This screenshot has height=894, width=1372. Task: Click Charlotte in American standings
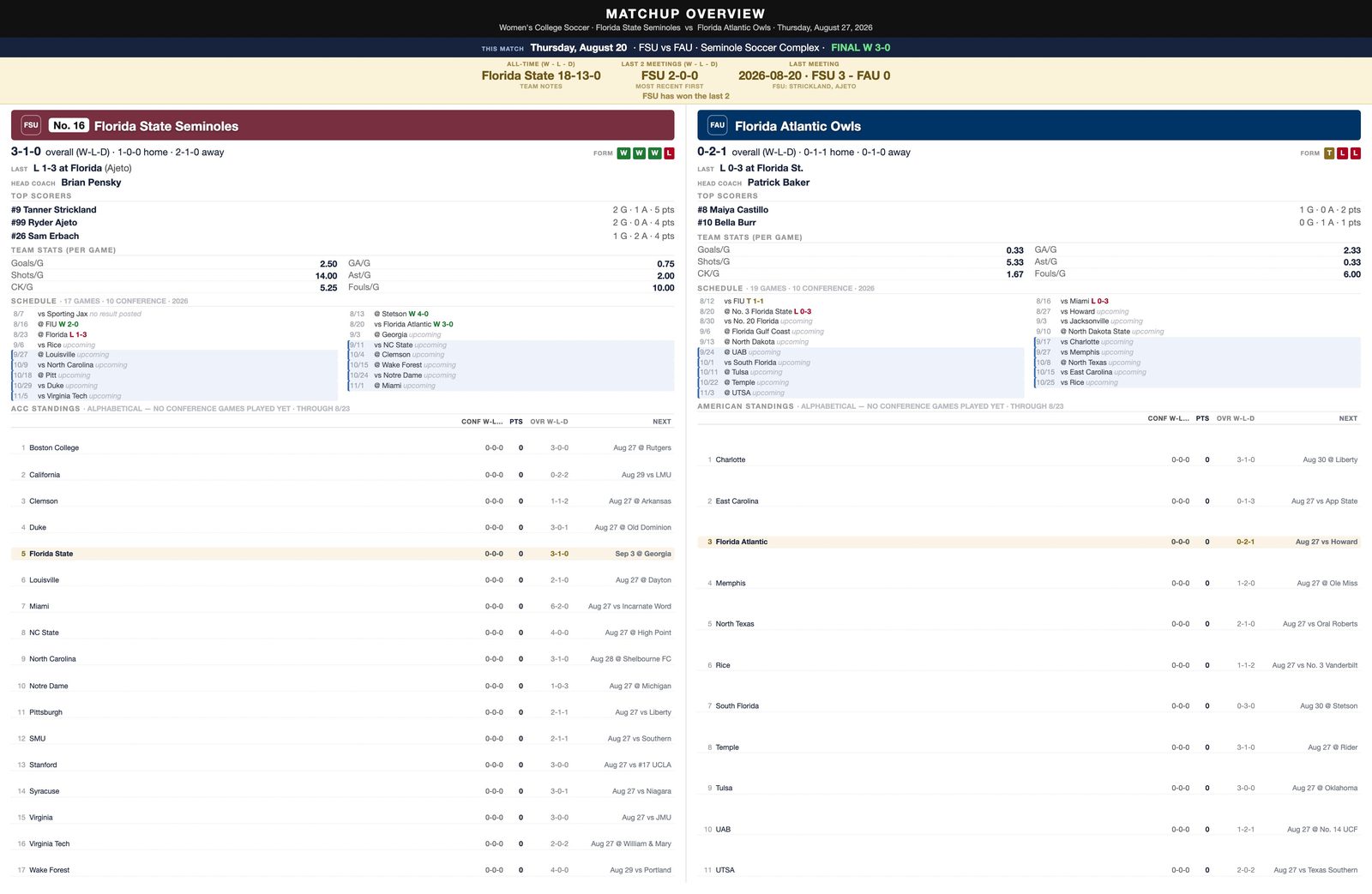tap(731, 460)
